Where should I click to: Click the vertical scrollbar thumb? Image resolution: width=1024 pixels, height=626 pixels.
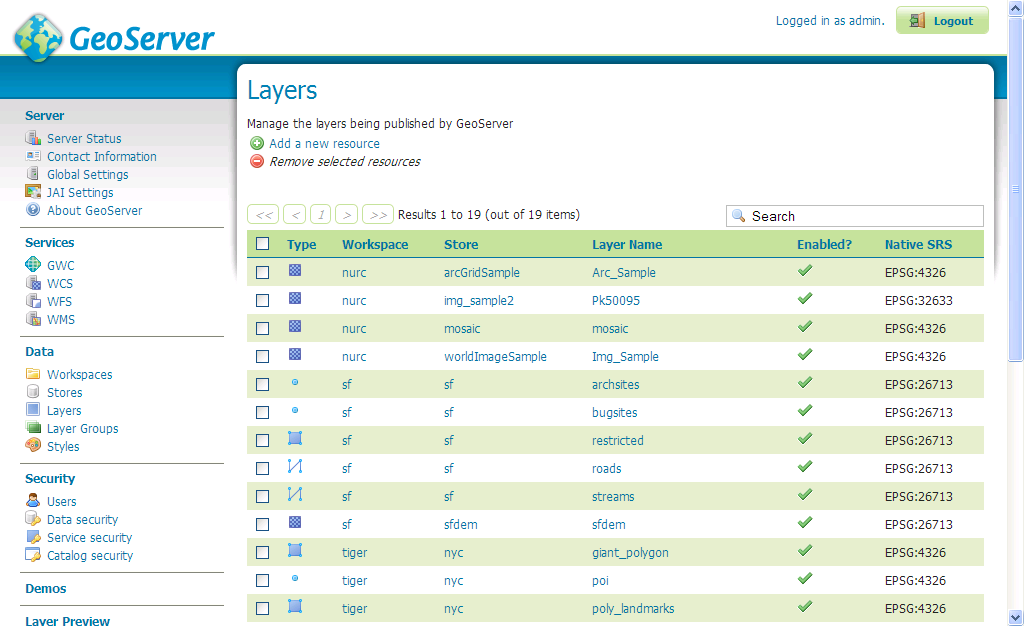[x=1015, y=189]
